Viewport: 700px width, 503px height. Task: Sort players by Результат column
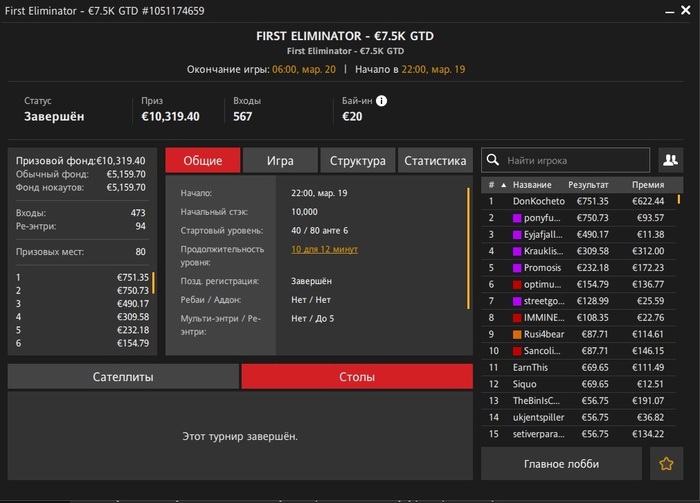coord(588,185)
